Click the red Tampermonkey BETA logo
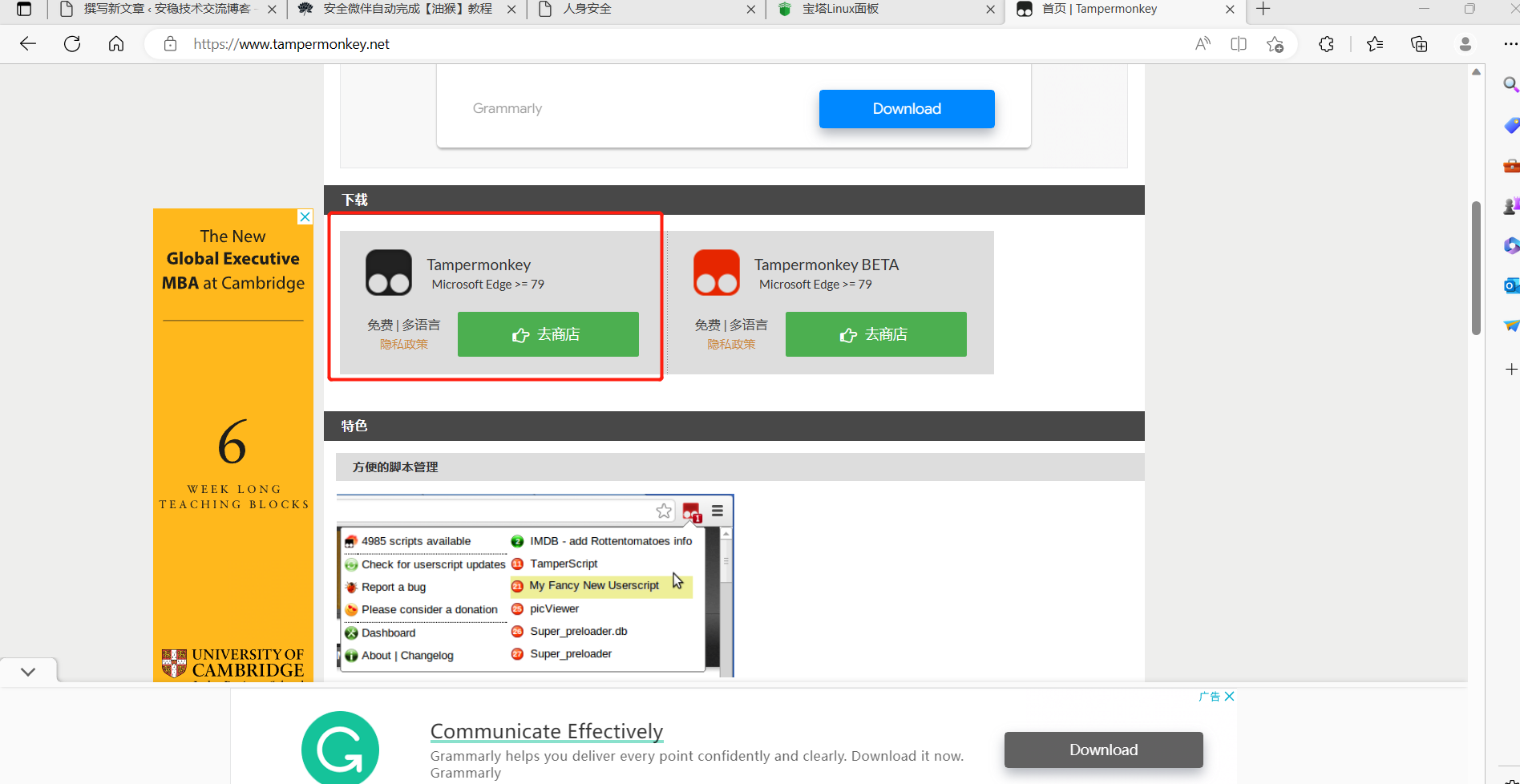 coord(717,273)
